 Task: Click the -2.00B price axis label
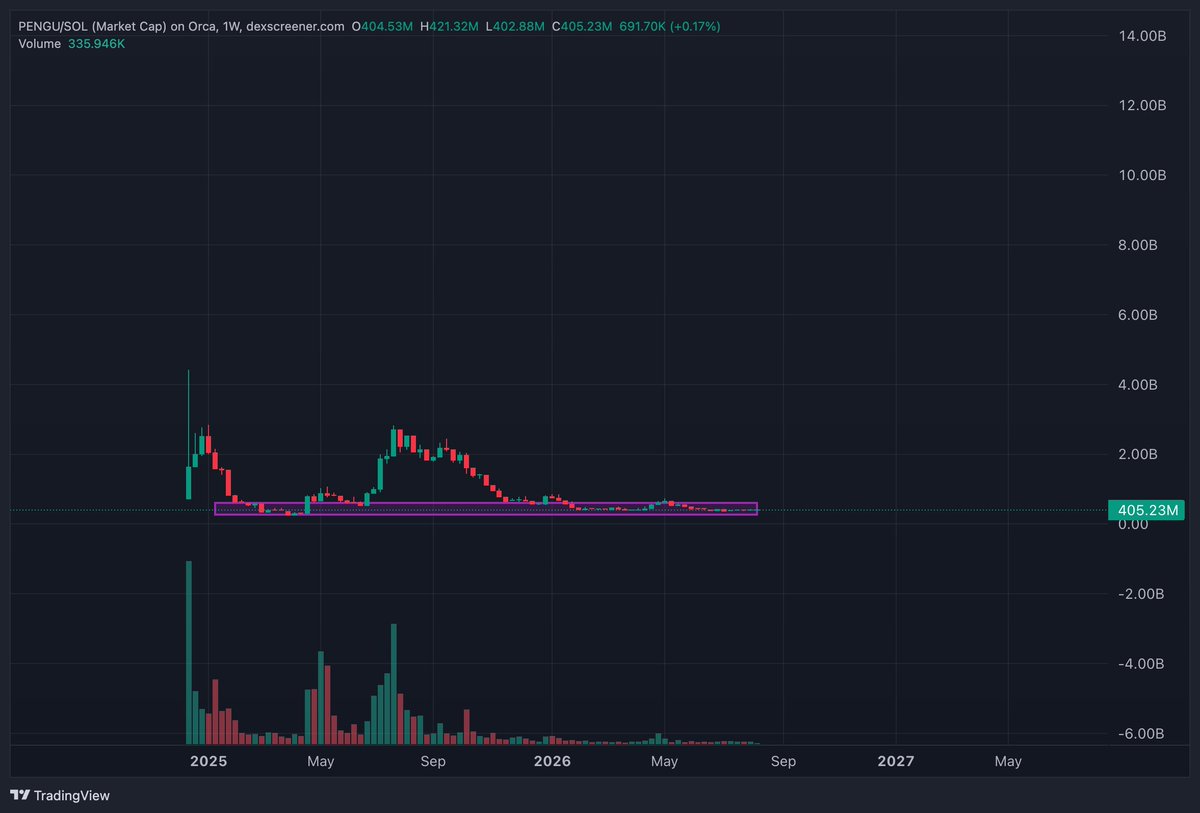[x=1141, y=594]
